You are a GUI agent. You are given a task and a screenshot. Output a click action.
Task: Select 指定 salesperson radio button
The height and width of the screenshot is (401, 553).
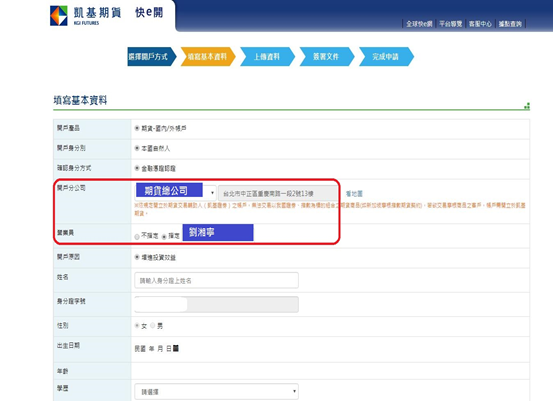pos(164,237)
